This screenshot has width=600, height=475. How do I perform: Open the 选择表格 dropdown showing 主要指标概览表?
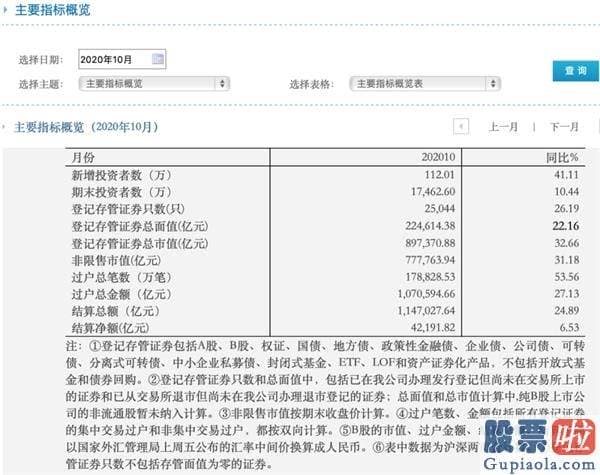425,84
